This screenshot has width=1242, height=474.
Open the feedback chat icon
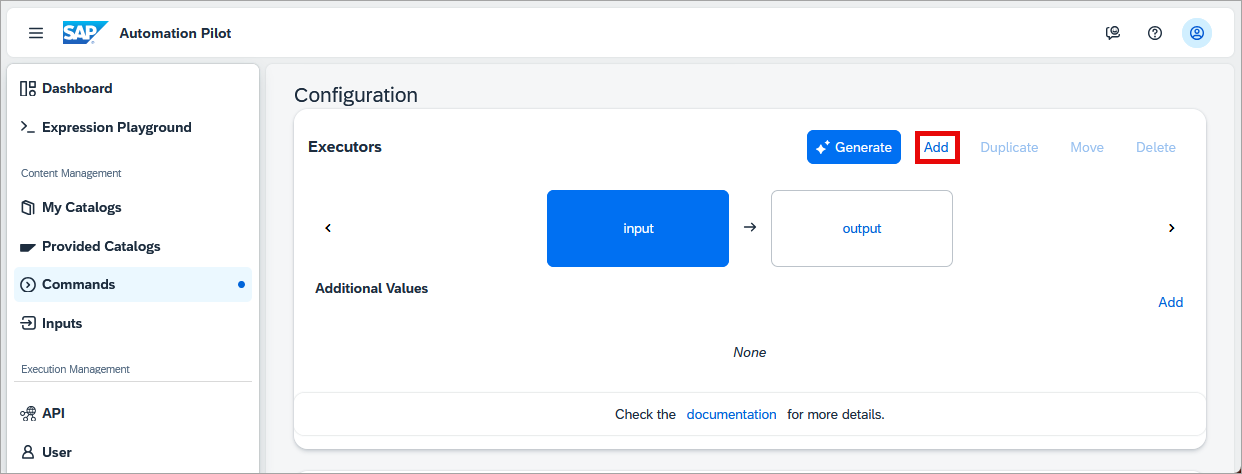point(1113,33)
